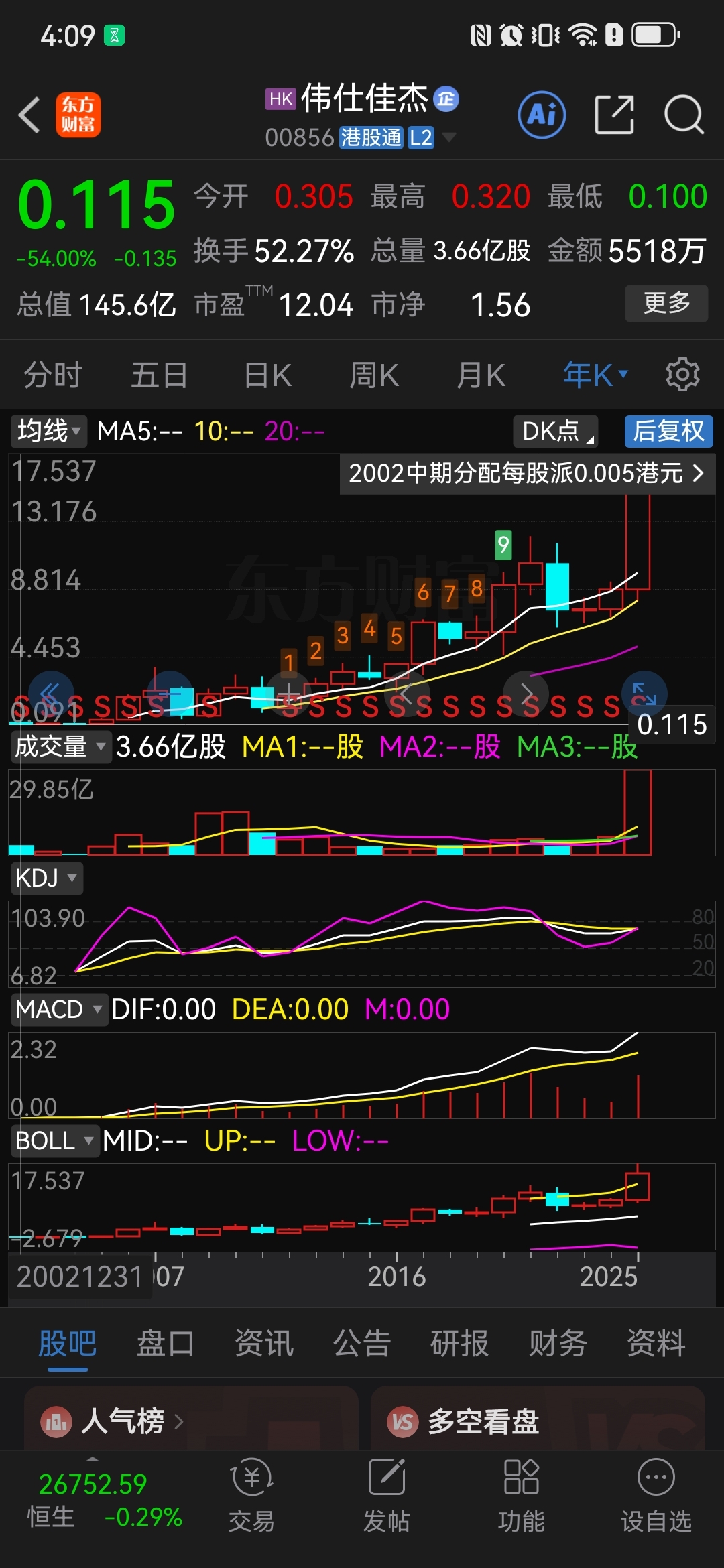
Task: Toggle 后复权 price adjustment
Action: click(x=668, y=431)
